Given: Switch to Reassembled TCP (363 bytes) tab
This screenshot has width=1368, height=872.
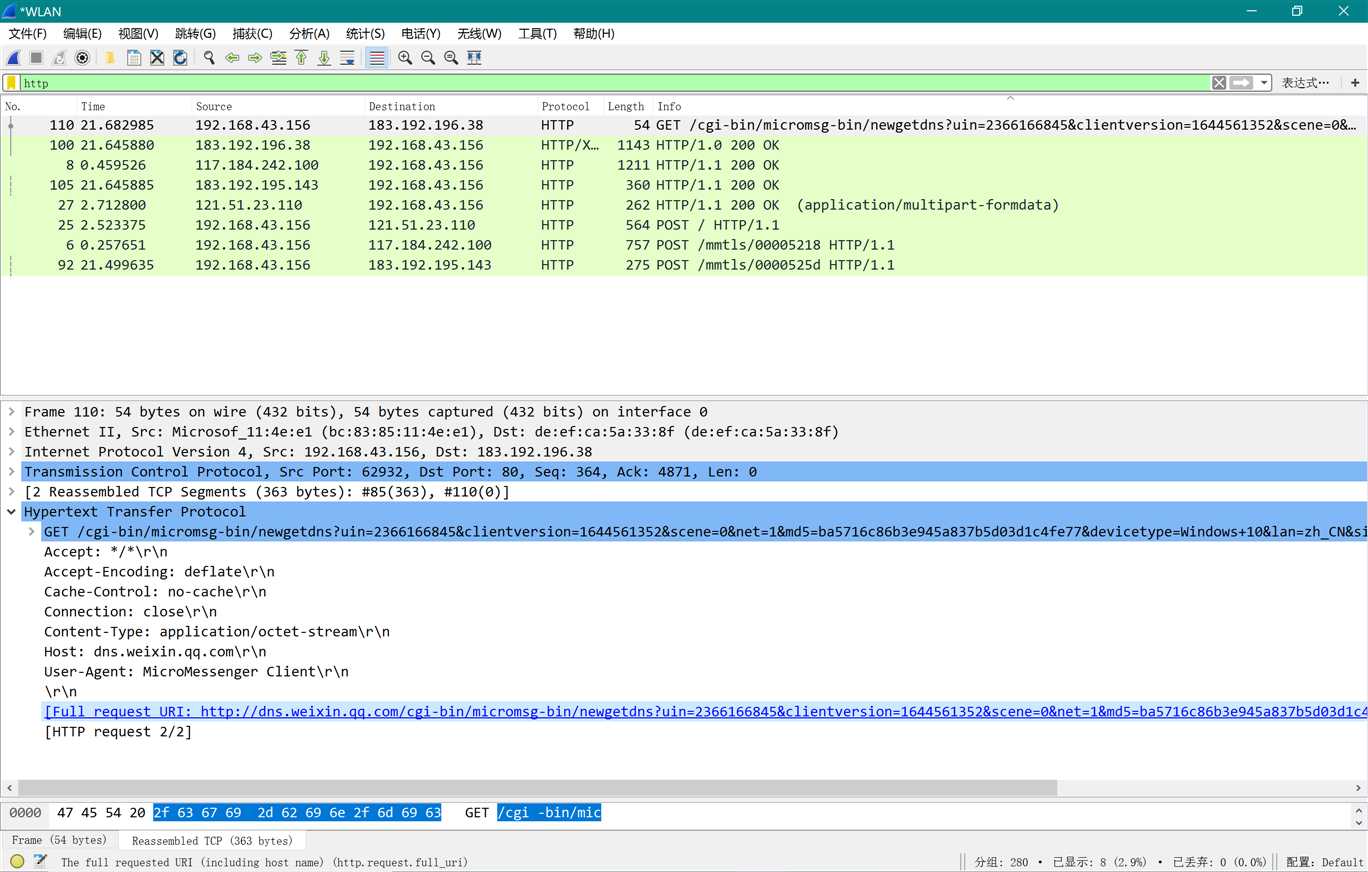Looking at the screenshot, I should click(x=212, y=841).
